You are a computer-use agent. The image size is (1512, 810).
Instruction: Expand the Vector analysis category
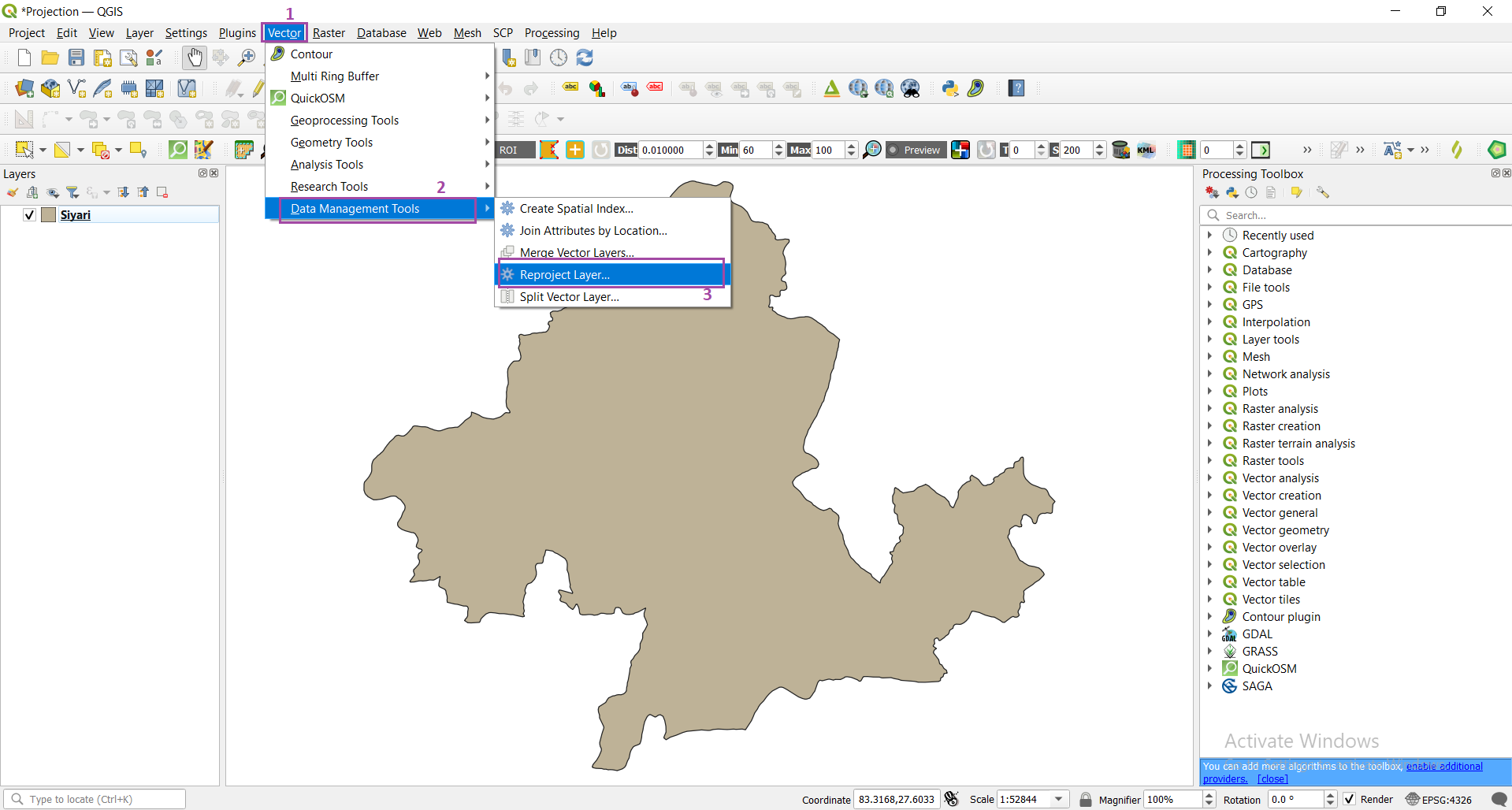coord(1211,477)
